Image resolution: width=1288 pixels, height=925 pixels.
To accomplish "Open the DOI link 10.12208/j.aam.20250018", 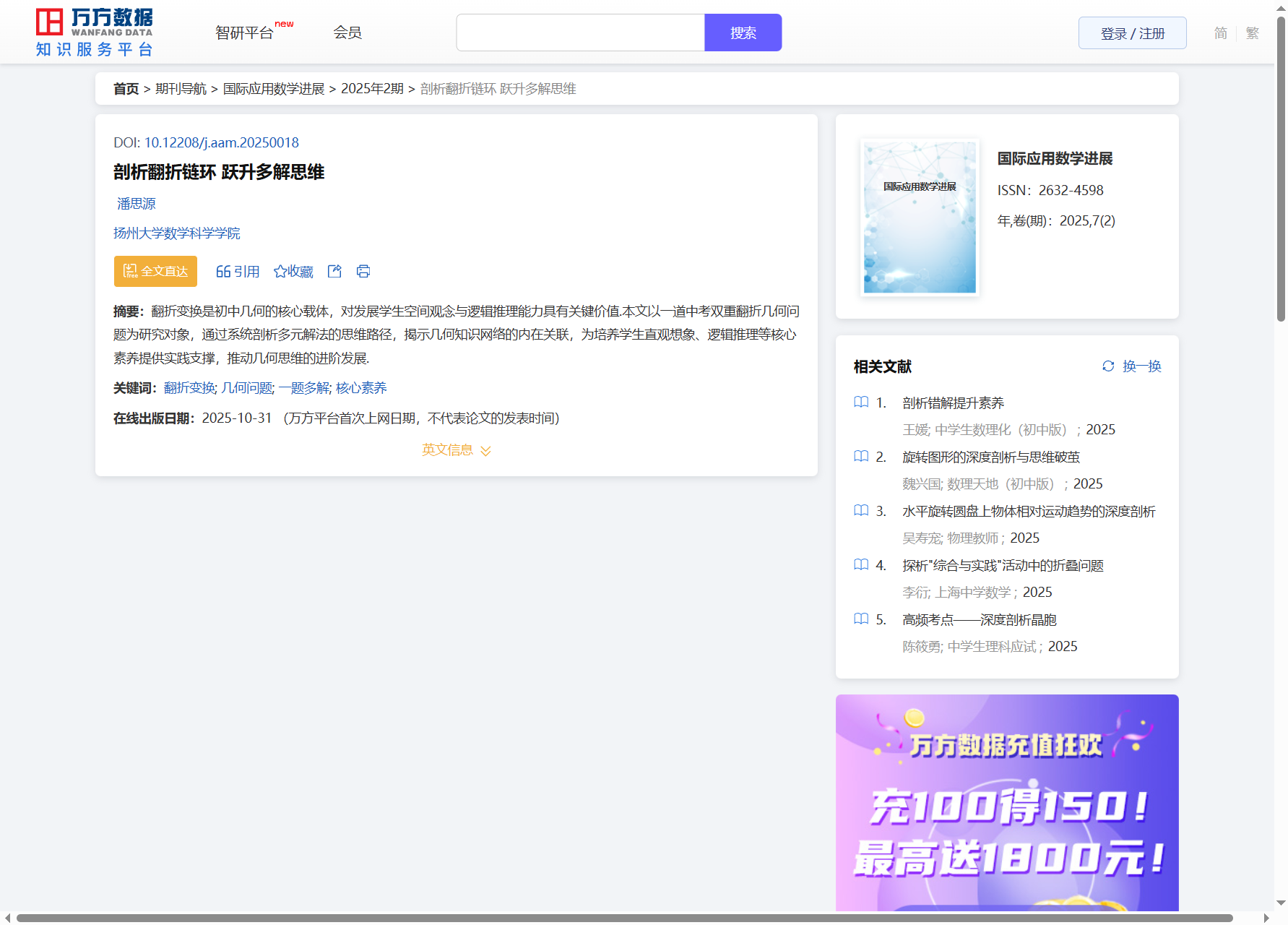I will pos(221,143).
